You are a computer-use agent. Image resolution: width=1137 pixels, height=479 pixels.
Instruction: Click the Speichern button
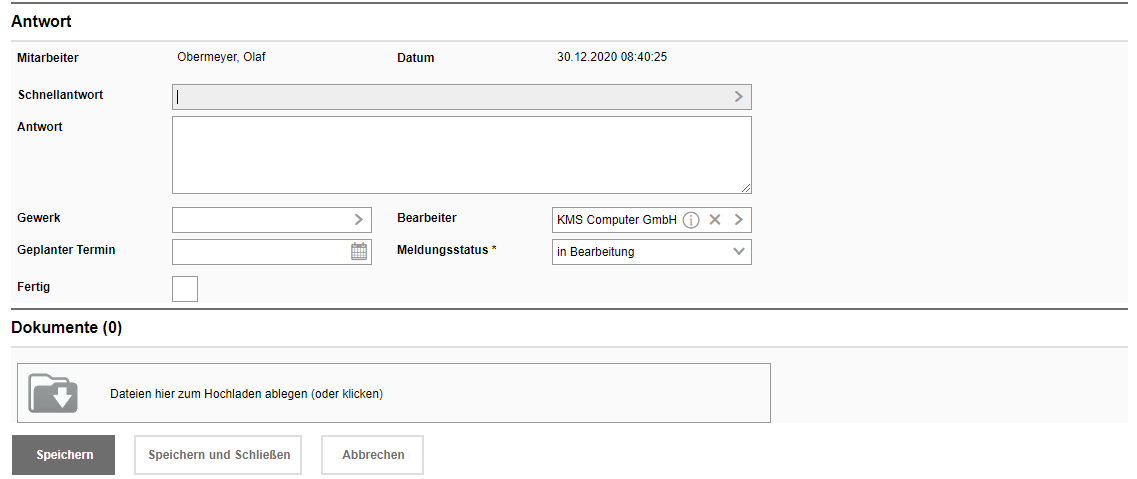click(64, 455)
